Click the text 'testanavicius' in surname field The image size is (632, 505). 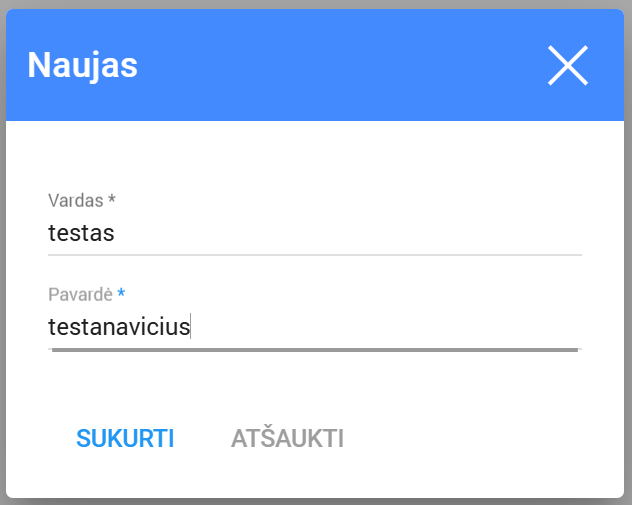118,327
